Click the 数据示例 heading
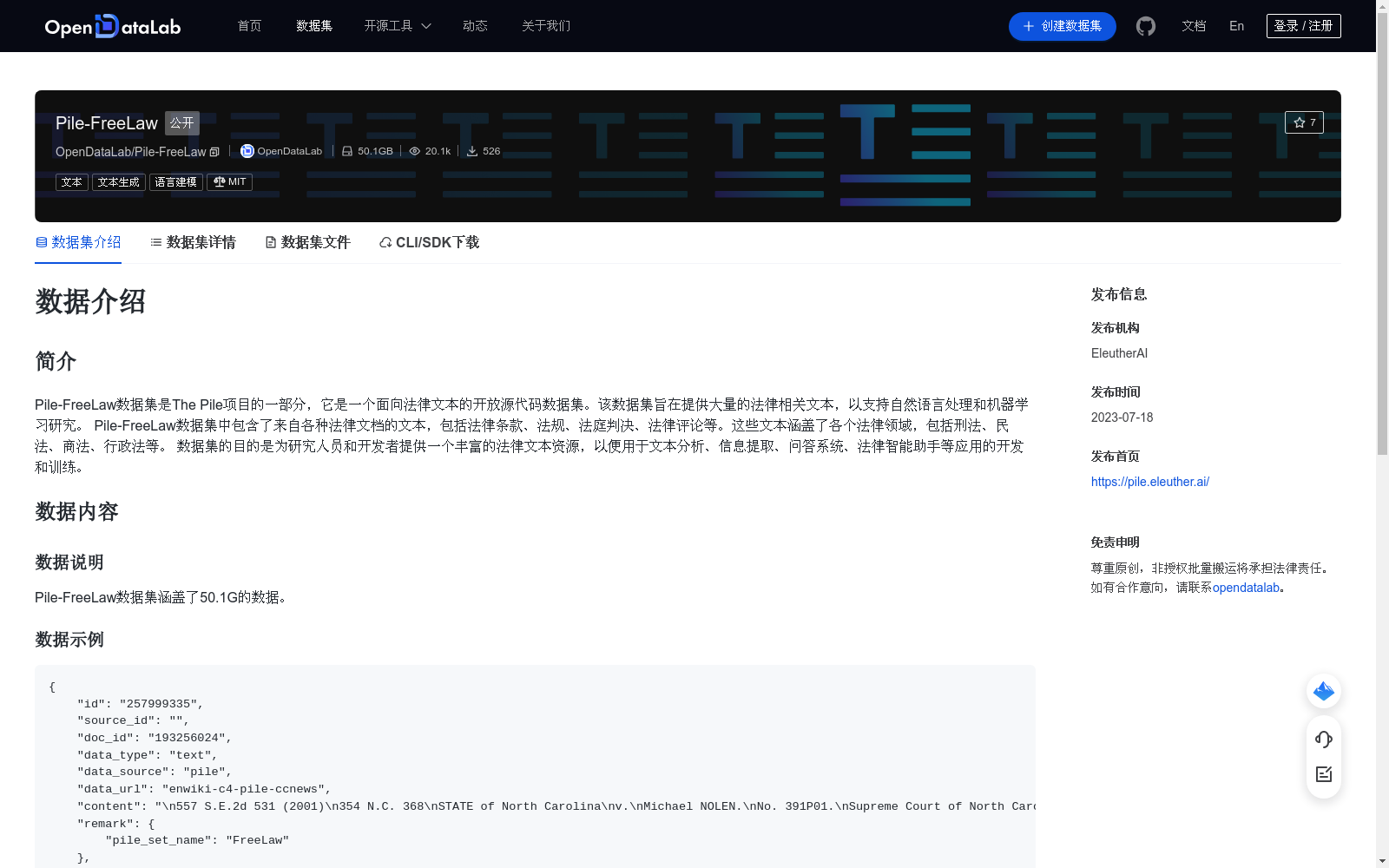The width and height of the screenshot is (1389, 868). (x=69, y=640)
